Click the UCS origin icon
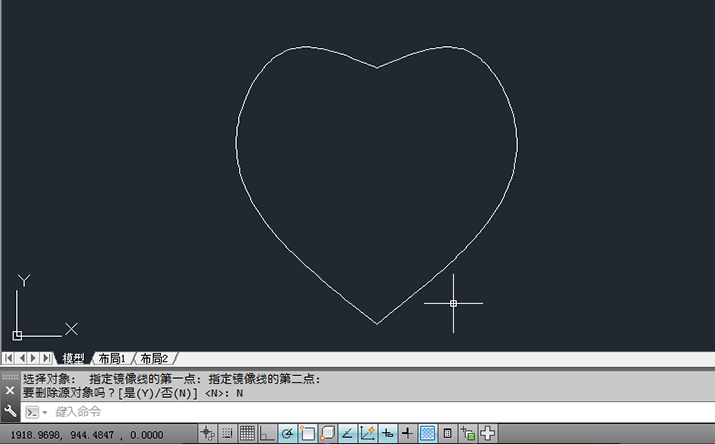 17,336
